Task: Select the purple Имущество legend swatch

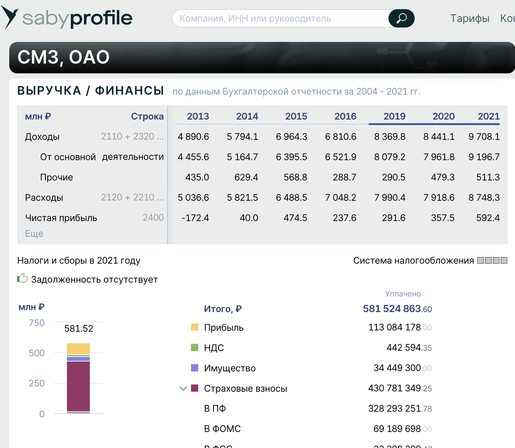Action: (194, 368)
